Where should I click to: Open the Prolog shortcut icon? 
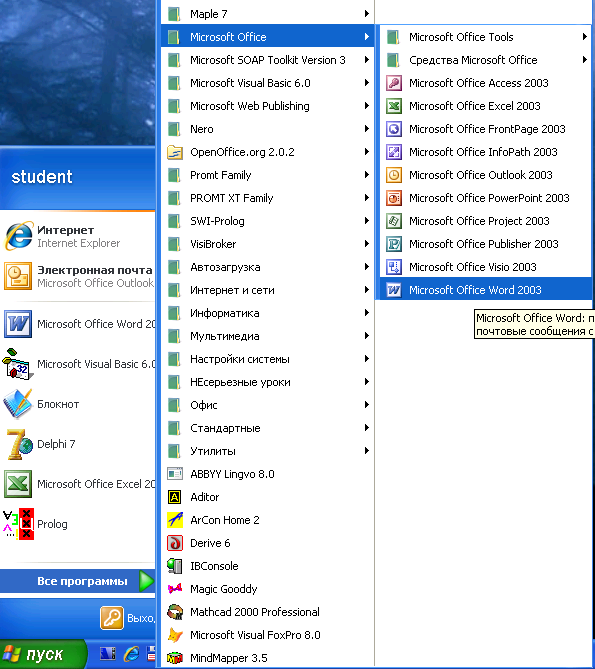coord(18,524)
